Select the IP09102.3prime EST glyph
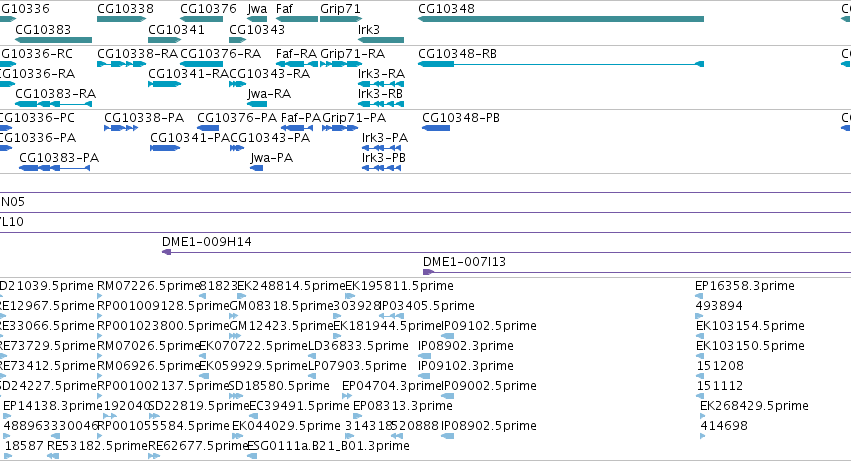The width and height of the screenshot is (851, 461). coord(424,376)
